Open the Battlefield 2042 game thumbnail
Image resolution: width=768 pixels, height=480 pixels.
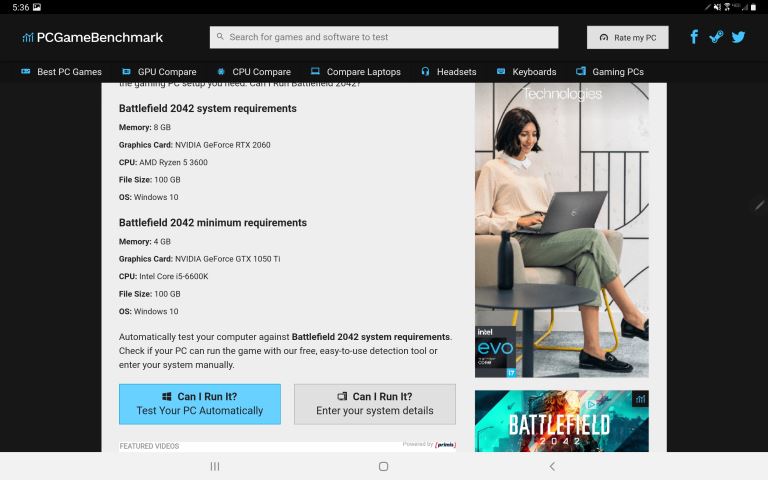point(562,421)
